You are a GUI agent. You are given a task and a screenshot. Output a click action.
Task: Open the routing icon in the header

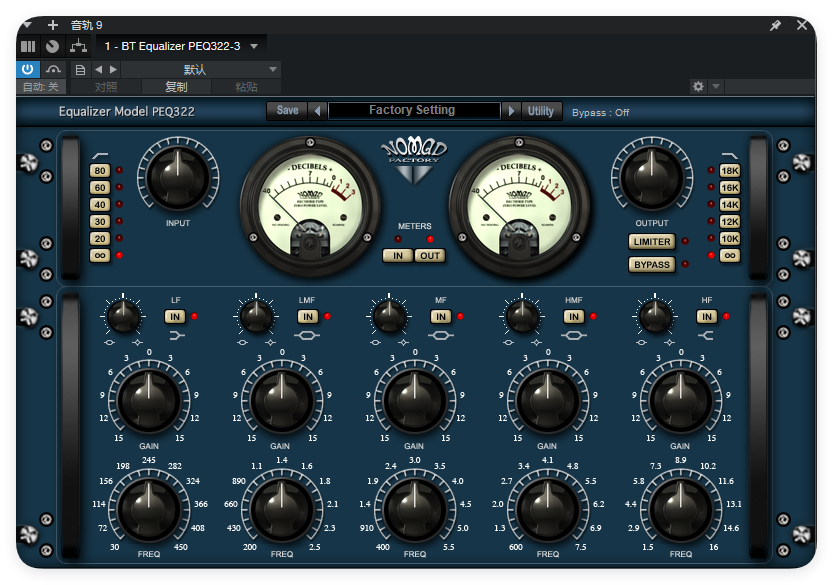click(x=79, y=46)
